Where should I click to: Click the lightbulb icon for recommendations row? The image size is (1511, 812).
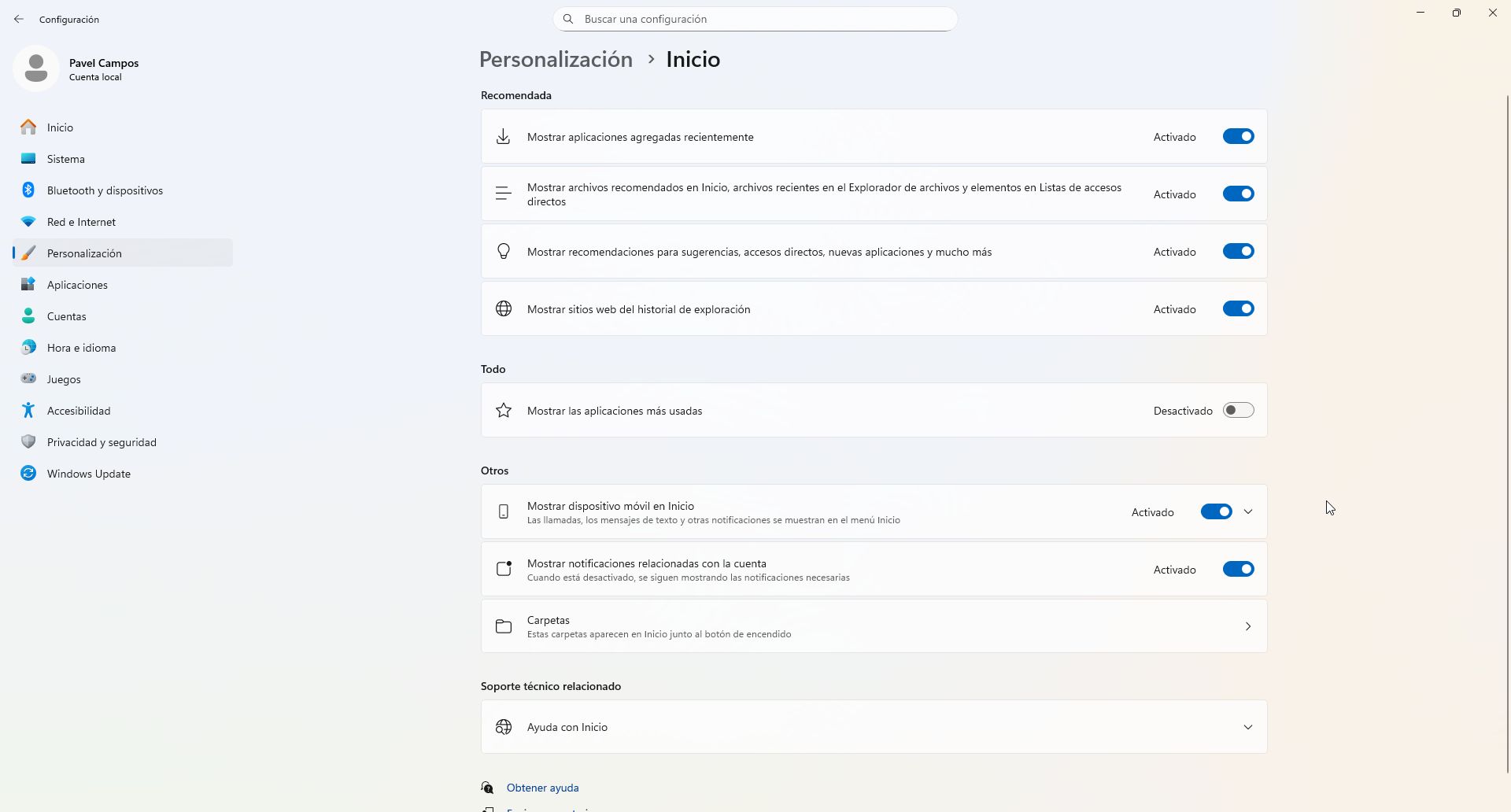pos(504,252)
